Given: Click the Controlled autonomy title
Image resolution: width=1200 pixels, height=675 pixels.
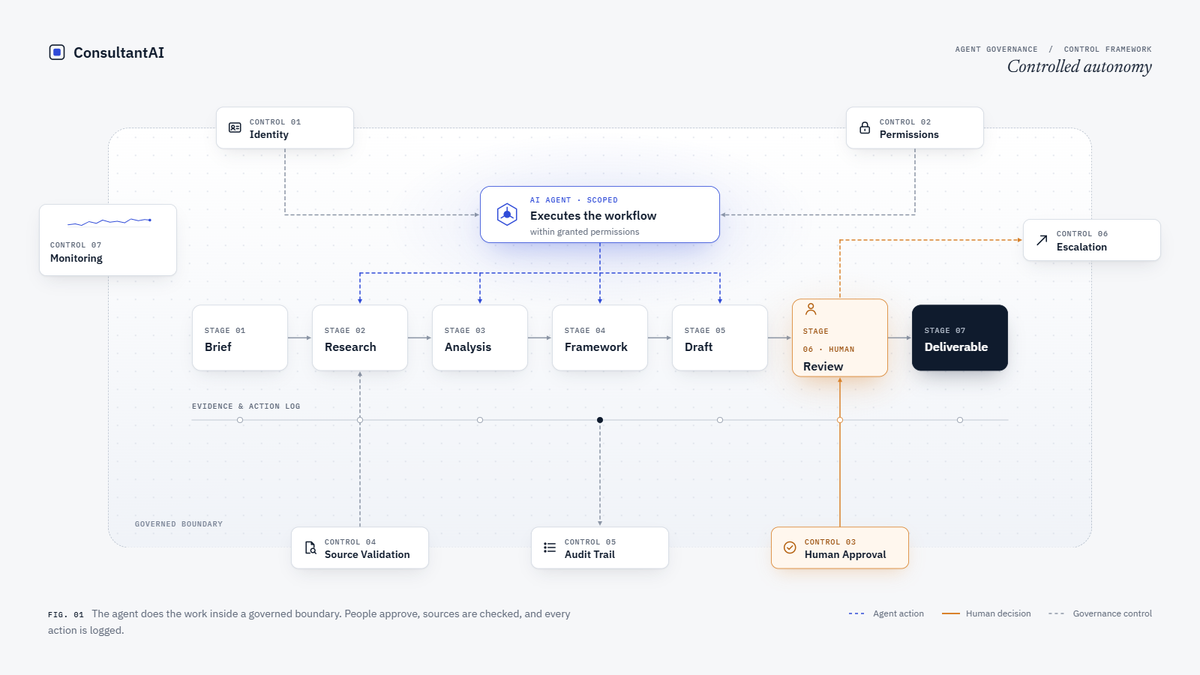Looking at the screenshot, I should pos(1079,67).
